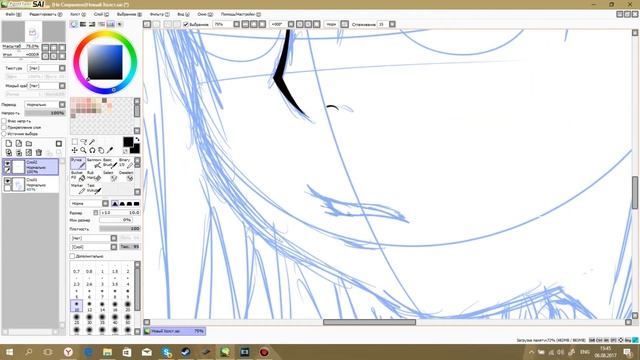Create a new layer folder
Screen dimensions: 640x360
29,144
